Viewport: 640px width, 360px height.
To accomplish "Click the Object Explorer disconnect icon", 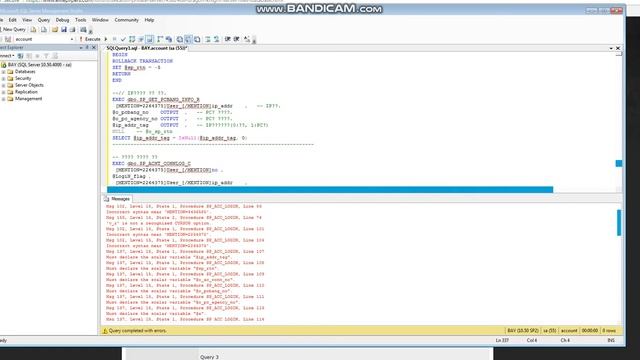I will click(29, 56).
